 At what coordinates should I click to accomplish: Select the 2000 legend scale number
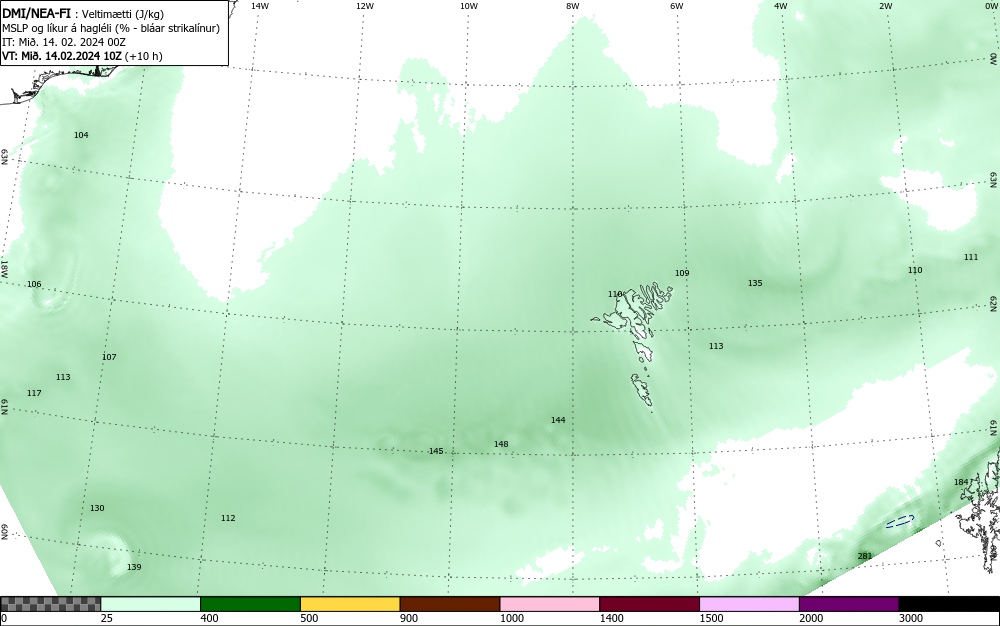coord(811,618)
